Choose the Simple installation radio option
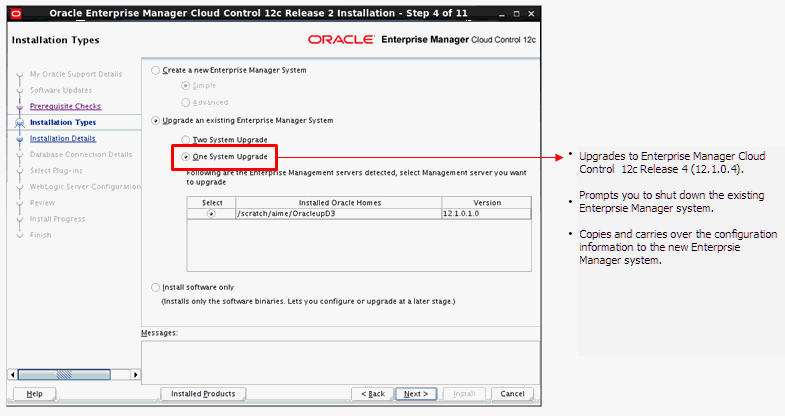 point(186,86)
